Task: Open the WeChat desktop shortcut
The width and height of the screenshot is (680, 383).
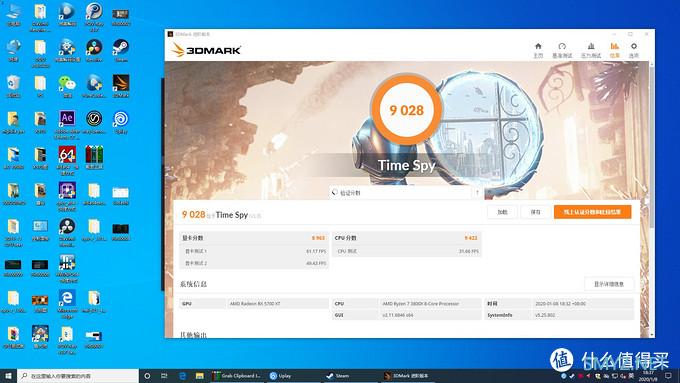Action: [67, 86]
